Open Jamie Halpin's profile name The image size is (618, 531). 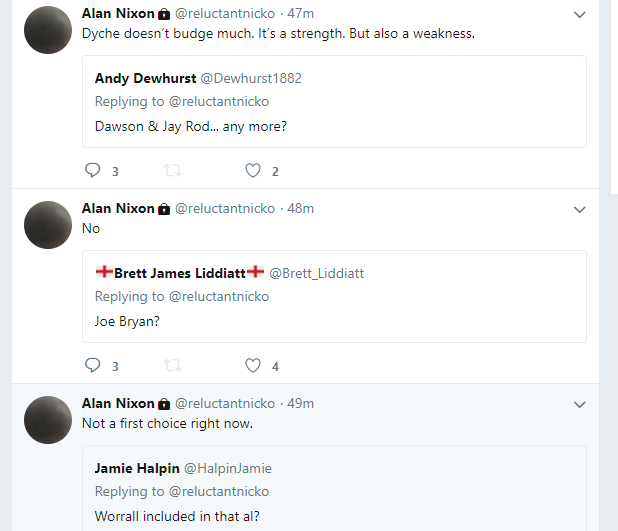pos(137,468)
